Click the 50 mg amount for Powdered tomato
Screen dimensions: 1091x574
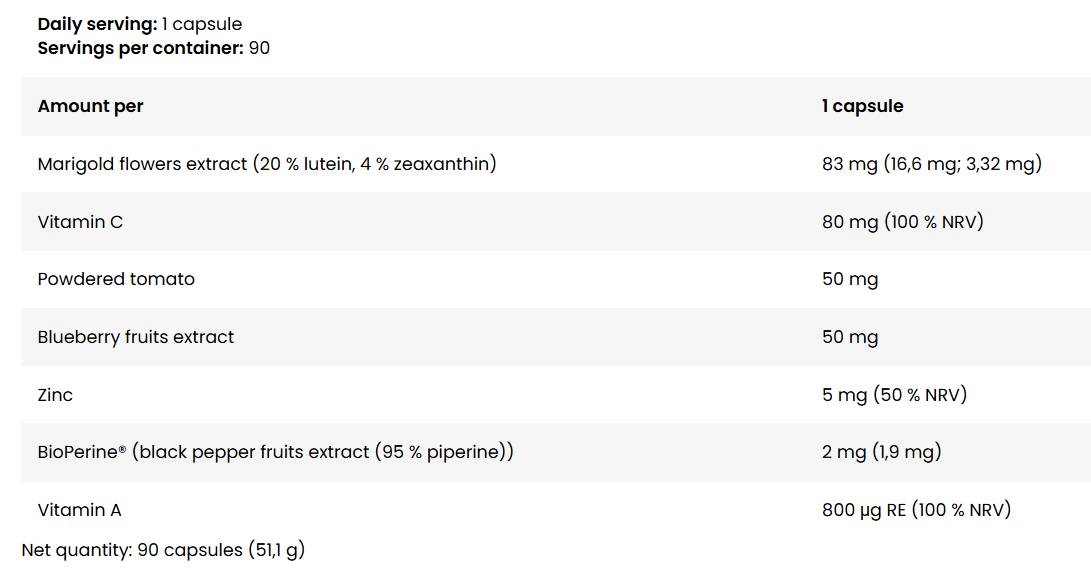pyautogui.click(x=849, y=279)
